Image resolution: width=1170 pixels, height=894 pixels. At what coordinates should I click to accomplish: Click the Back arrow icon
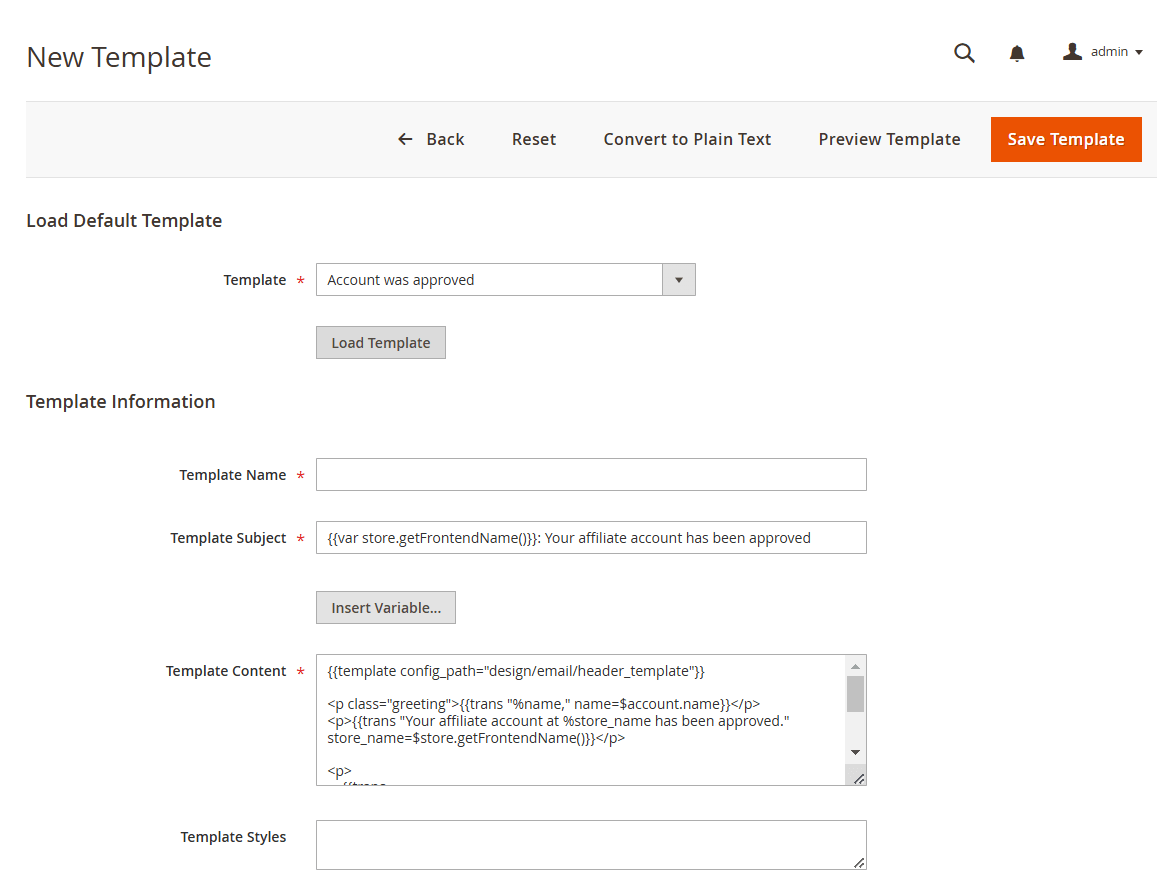click(405, 139)
